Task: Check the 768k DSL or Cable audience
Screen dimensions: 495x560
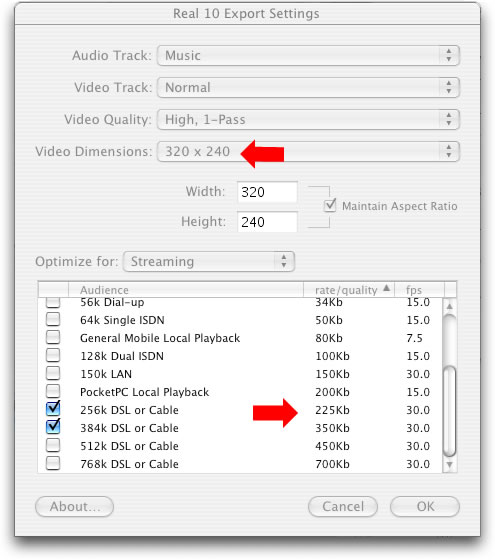Action: (x=53, y=463)
